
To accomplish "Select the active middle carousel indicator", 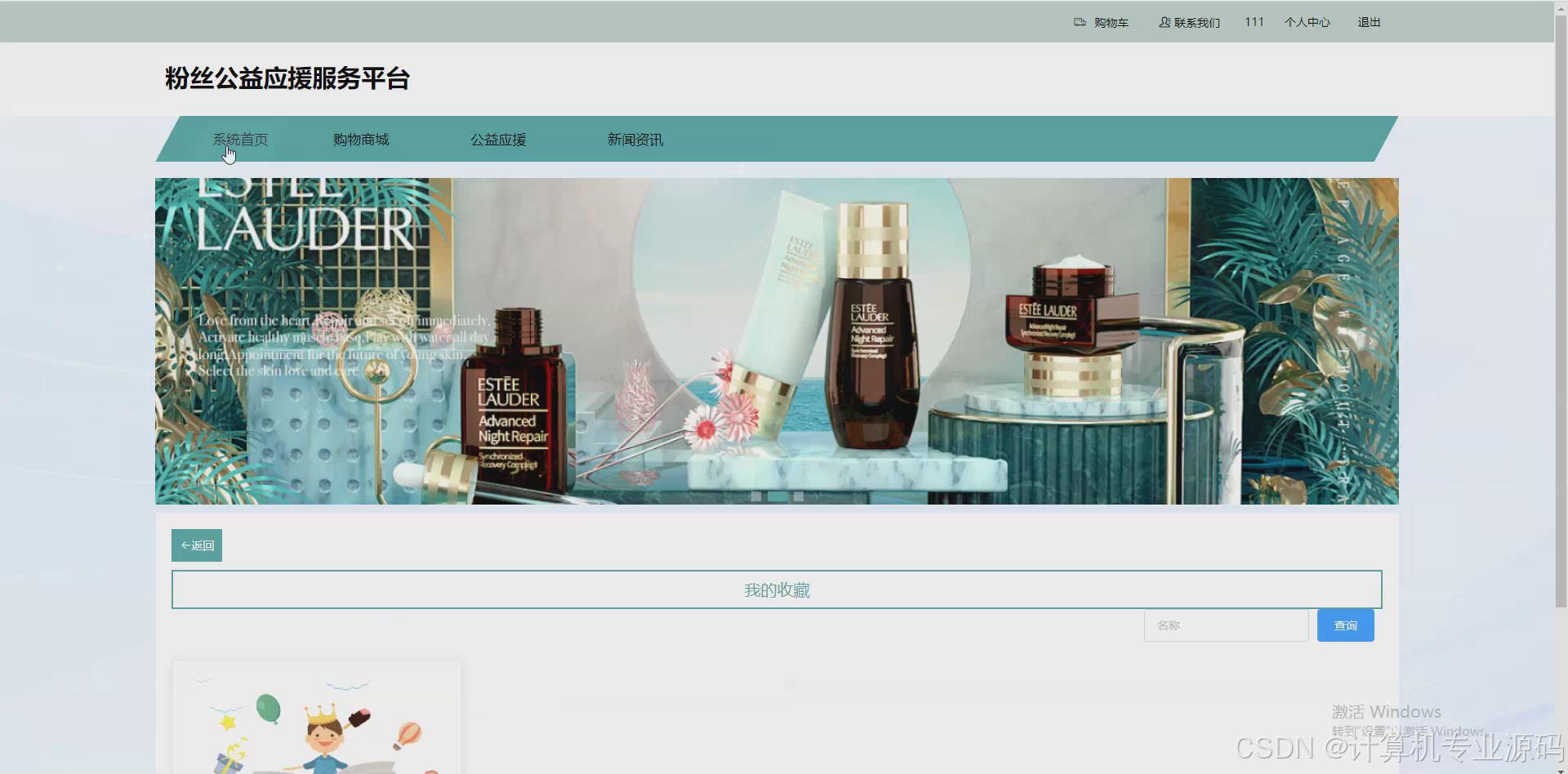I will pos(777,496).
